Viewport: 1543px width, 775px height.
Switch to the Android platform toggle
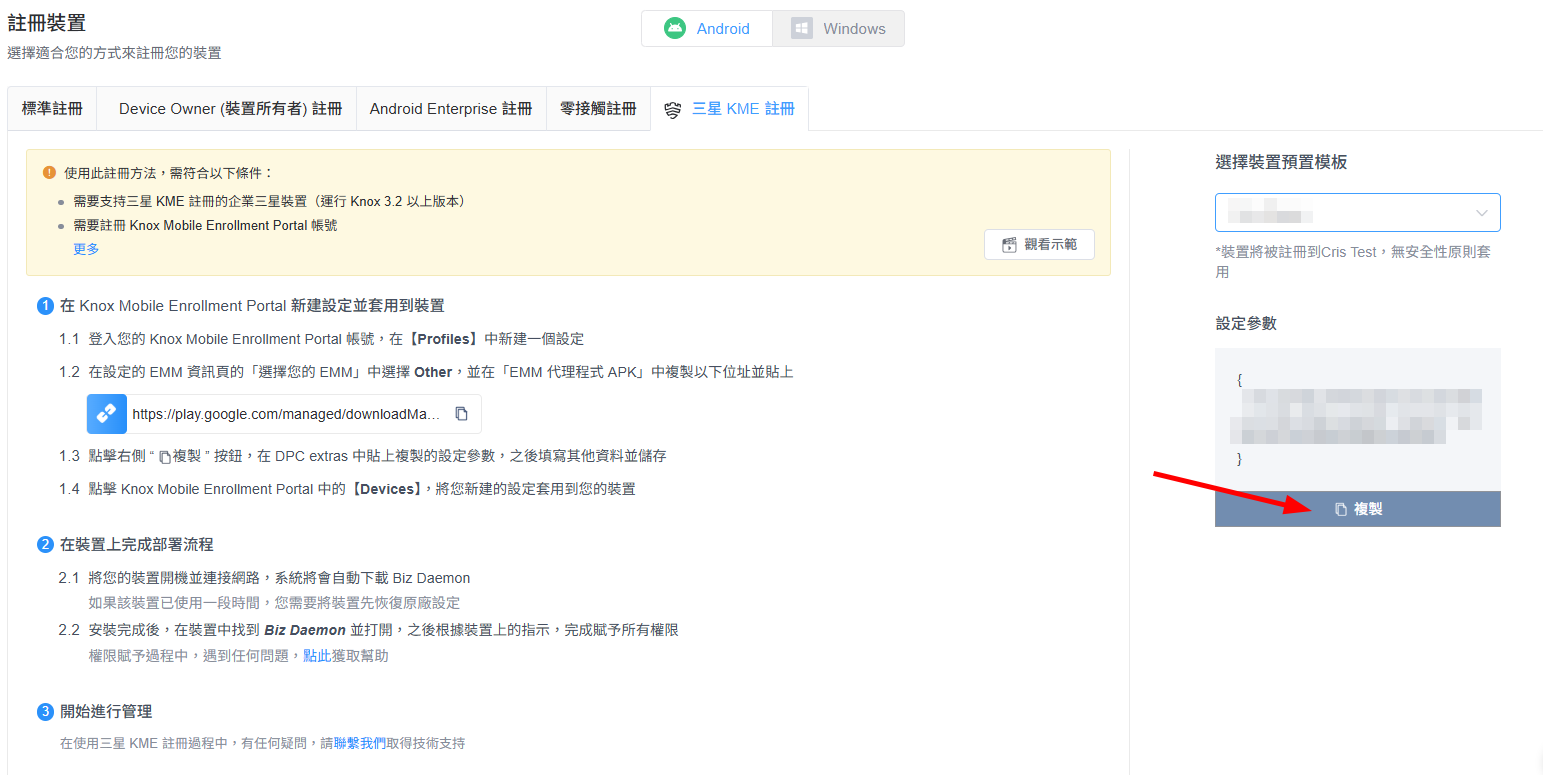click(x=707, y=29)
